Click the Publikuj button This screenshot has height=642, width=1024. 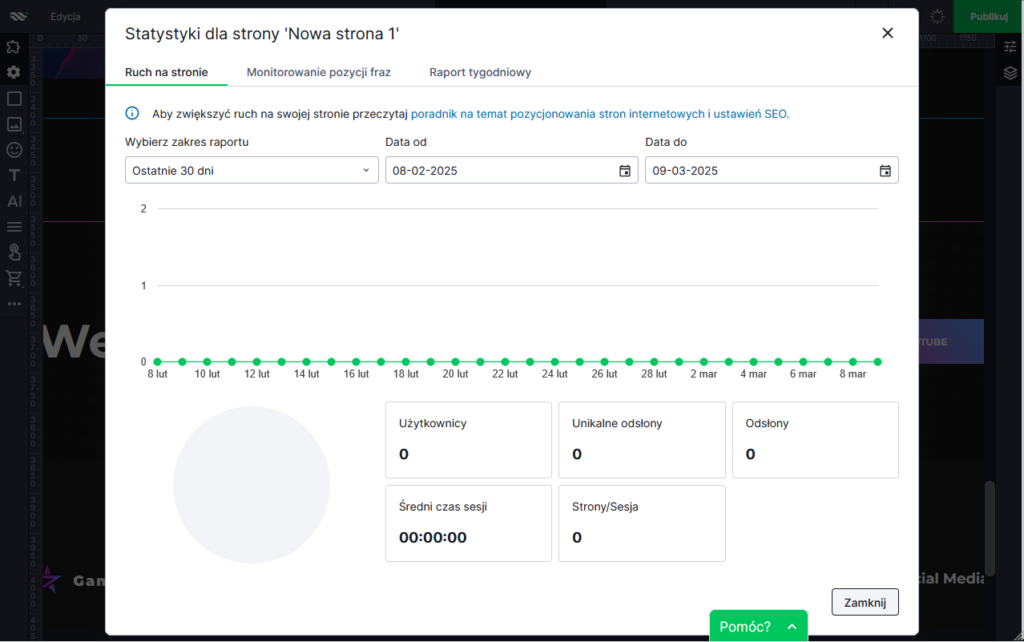988,16
